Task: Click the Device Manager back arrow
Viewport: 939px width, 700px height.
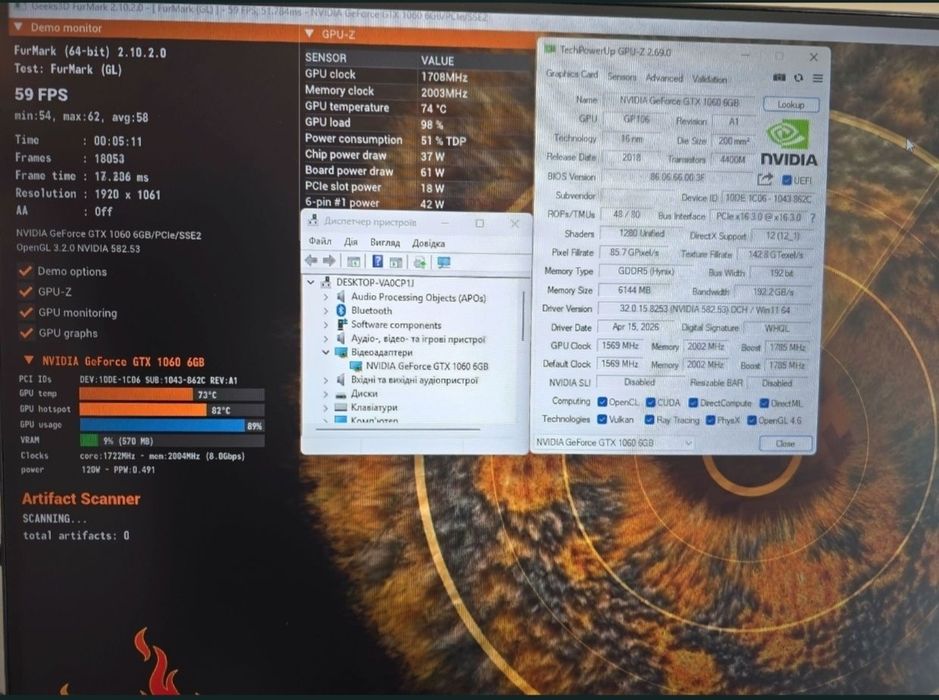Action: [x=311, y=260]
